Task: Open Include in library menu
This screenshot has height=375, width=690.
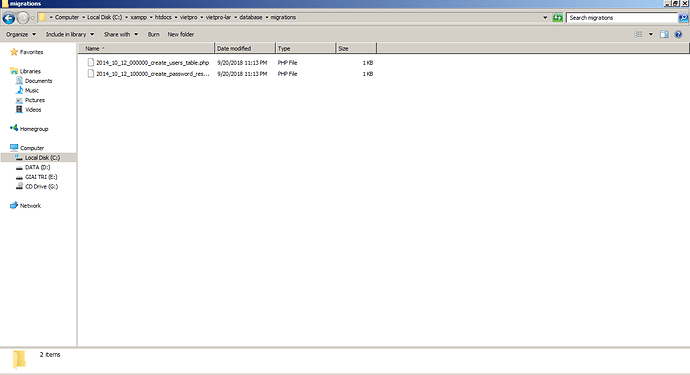Action: pos(70,34)
